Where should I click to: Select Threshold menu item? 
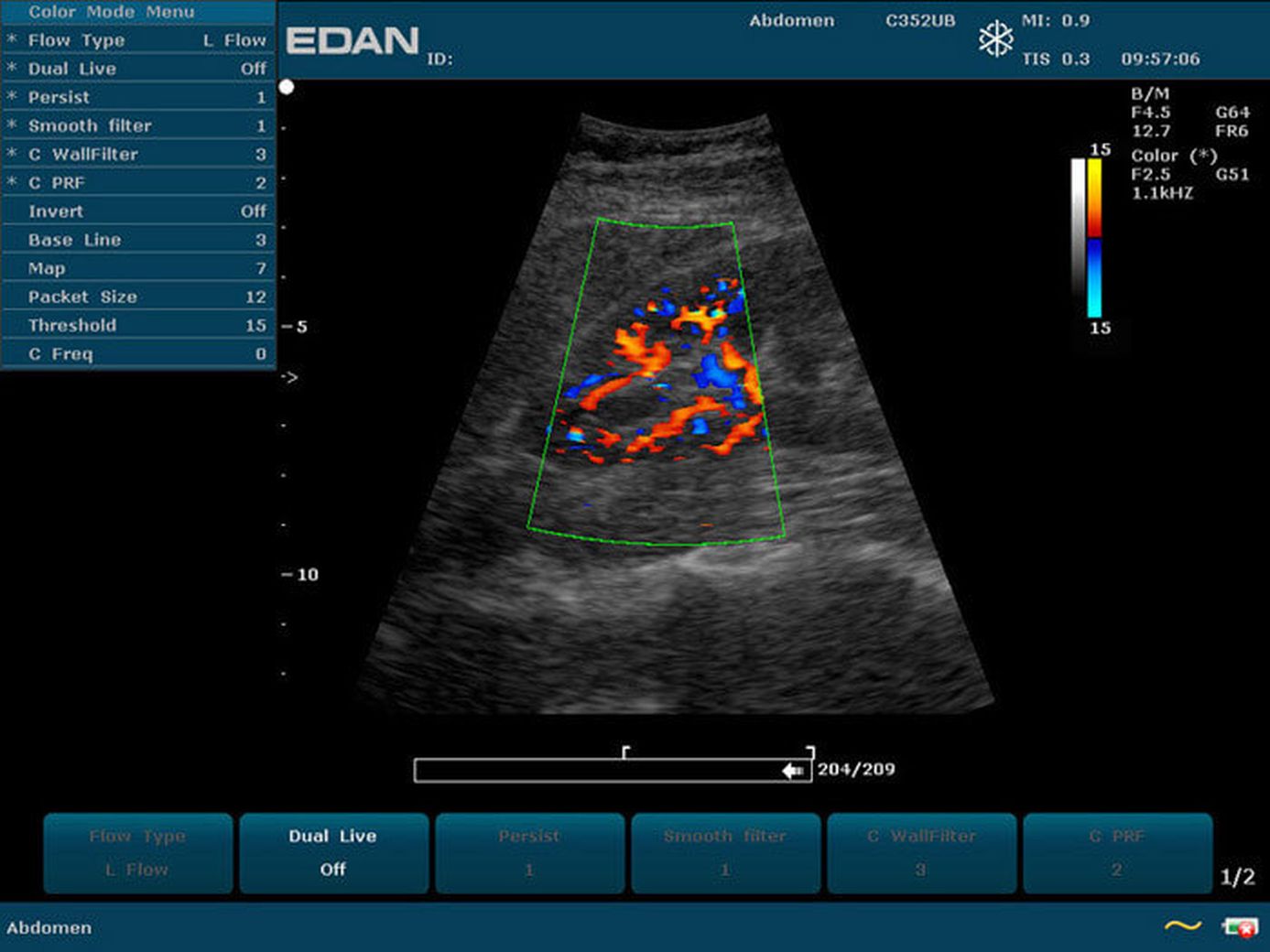pyautogui.click(x=137, y=325)
